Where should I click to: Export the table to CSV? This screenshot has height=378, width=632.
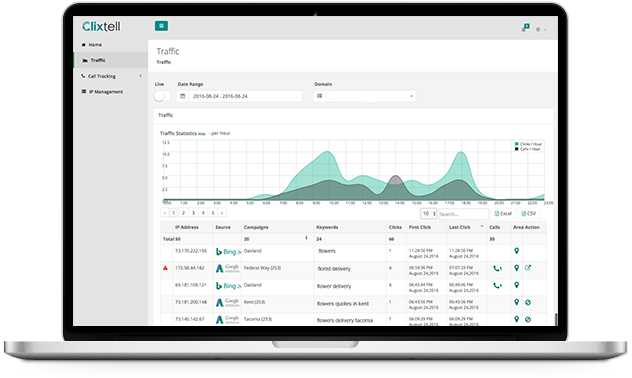coord(528,214)
